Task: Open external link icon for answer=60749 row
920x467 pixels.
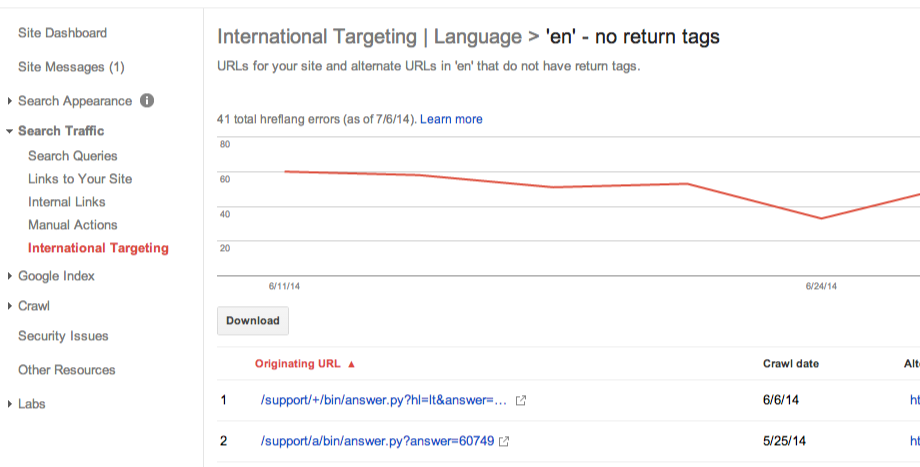Action: tap(505, 441)
